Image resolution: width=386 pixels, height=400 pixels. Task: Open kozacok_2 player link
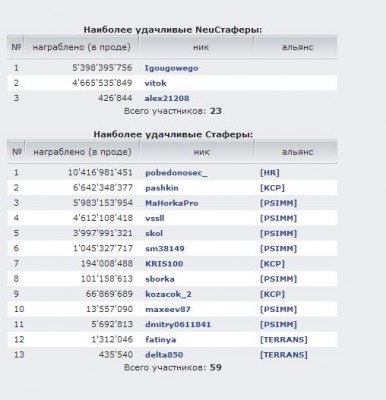coord(168,294)
